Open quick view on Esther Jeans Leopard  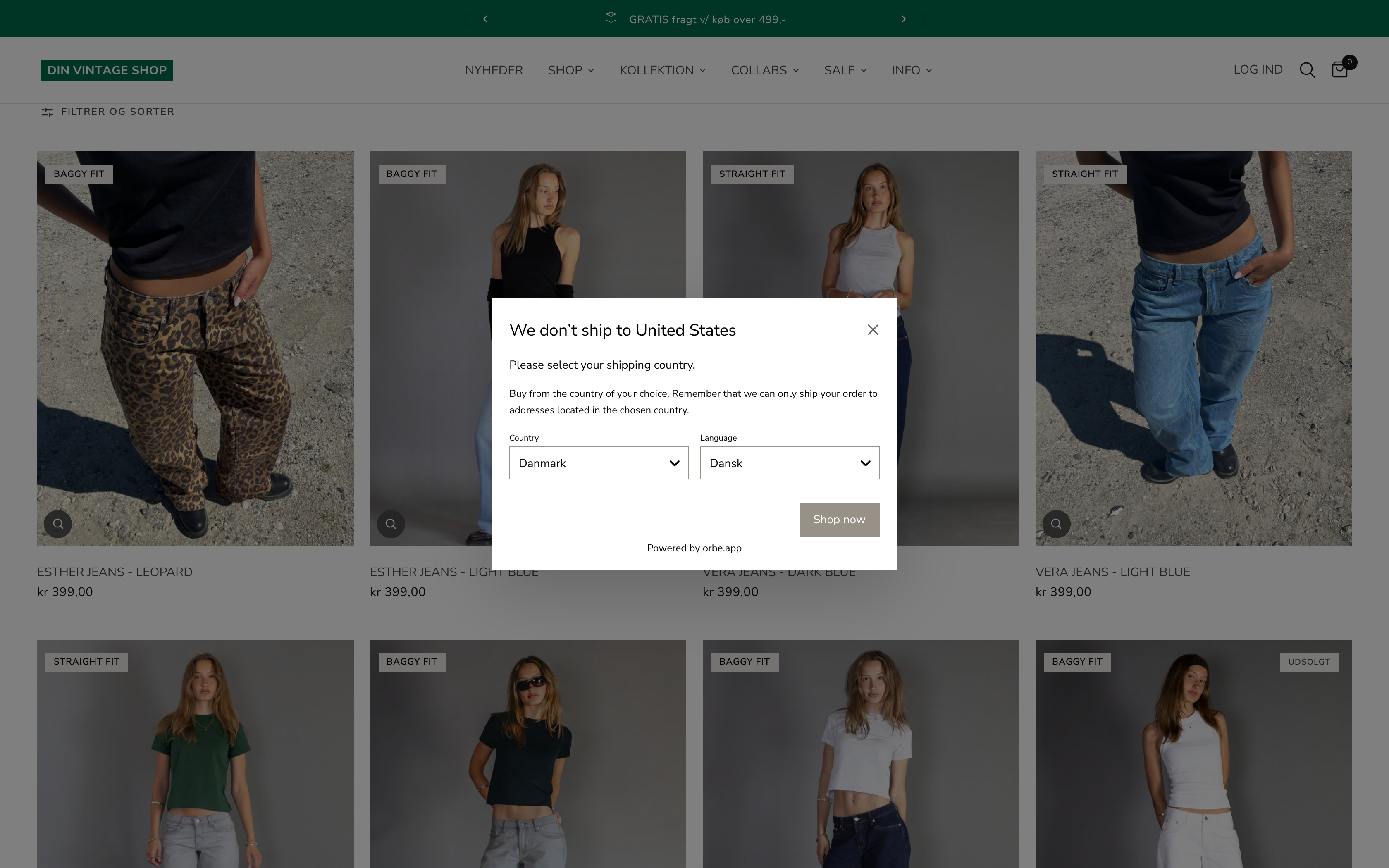57,524
